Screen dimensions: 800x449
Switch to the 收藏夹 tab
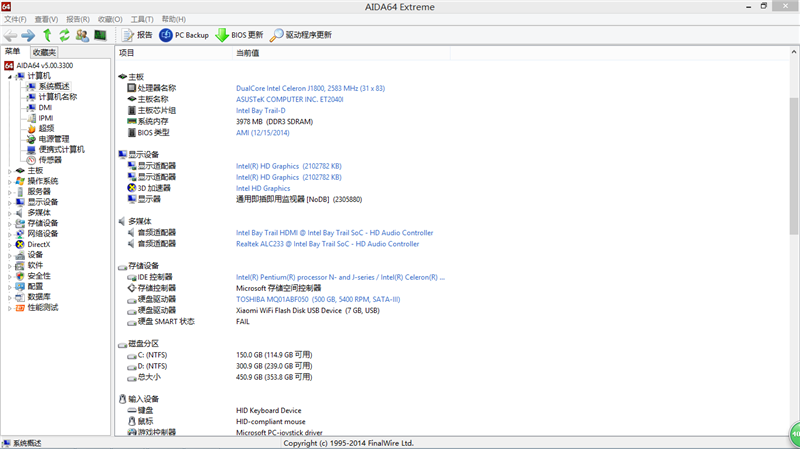pos(44,52)
